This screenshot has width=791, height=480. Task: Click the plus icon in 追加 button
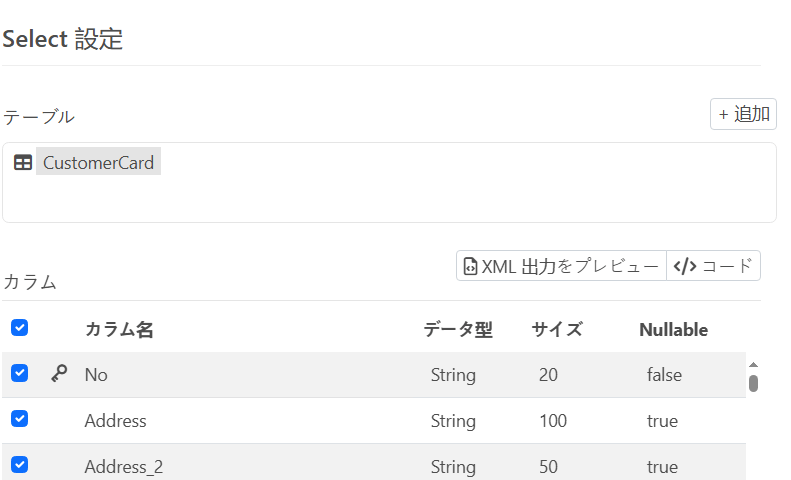pos(723,114)
